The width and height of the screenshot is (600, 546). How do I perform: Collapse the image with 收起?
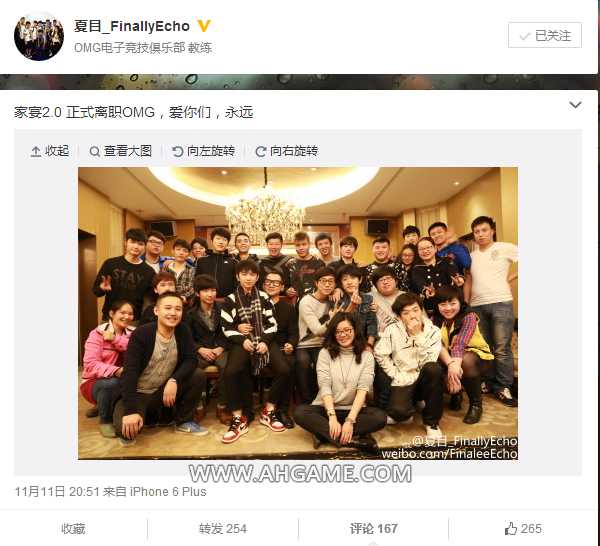(50, 151)
